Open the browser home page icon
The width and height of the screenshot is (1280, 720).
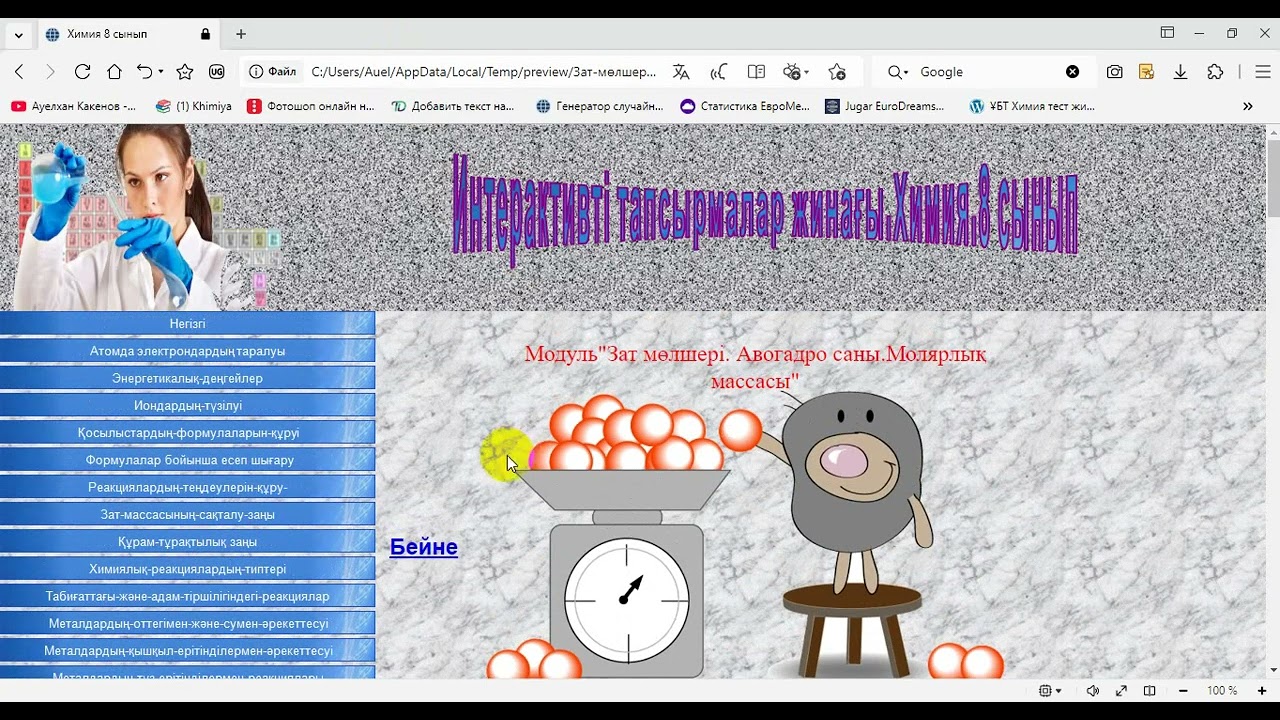[x=114, y=72]
